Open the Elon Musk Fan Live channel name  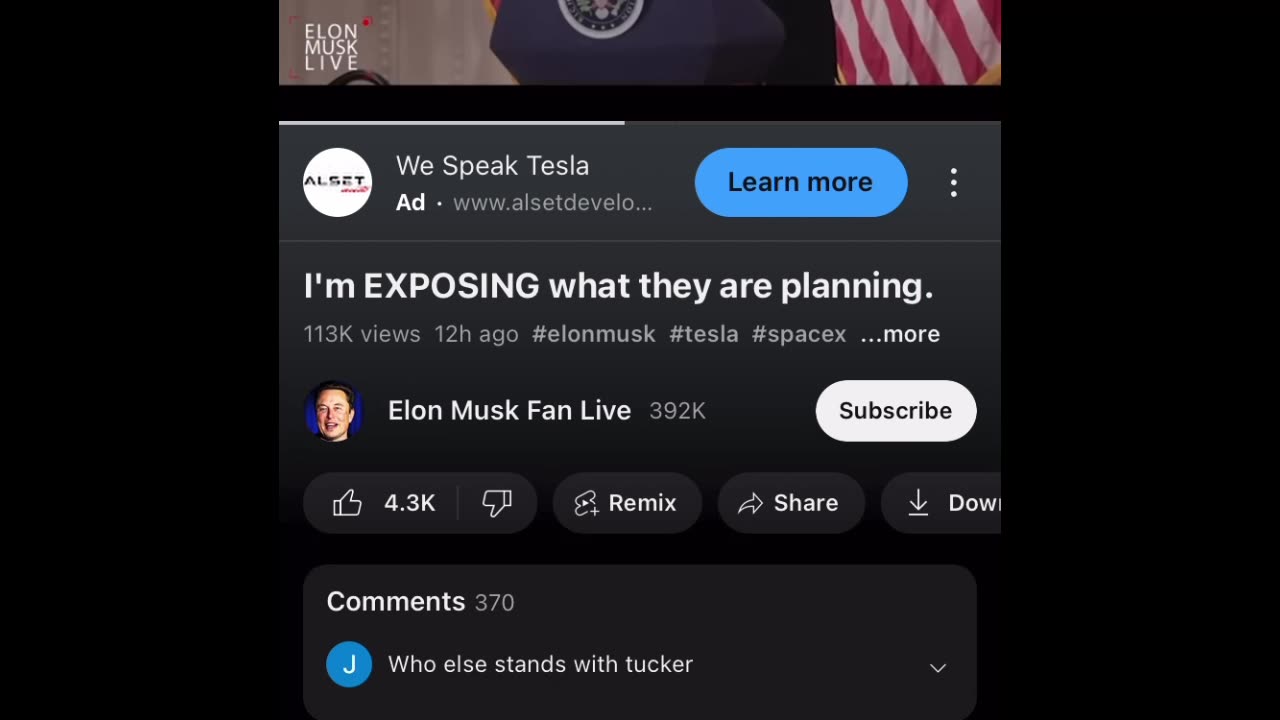coord(509,411)
